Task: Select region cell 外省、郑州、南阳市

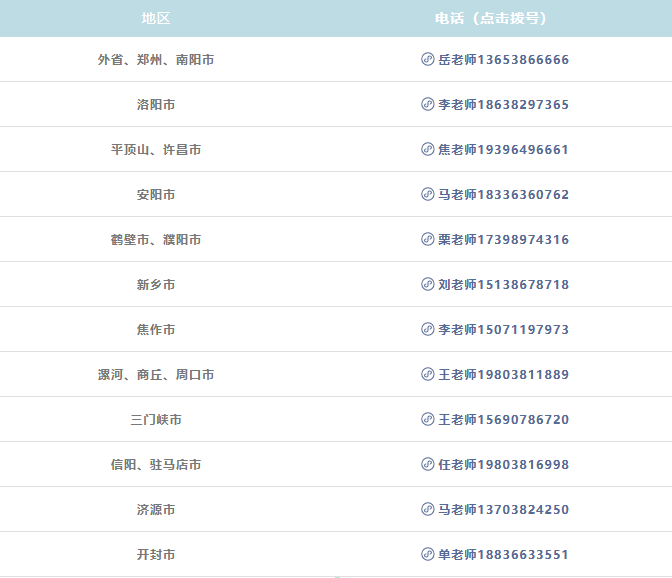Action: 156,60
